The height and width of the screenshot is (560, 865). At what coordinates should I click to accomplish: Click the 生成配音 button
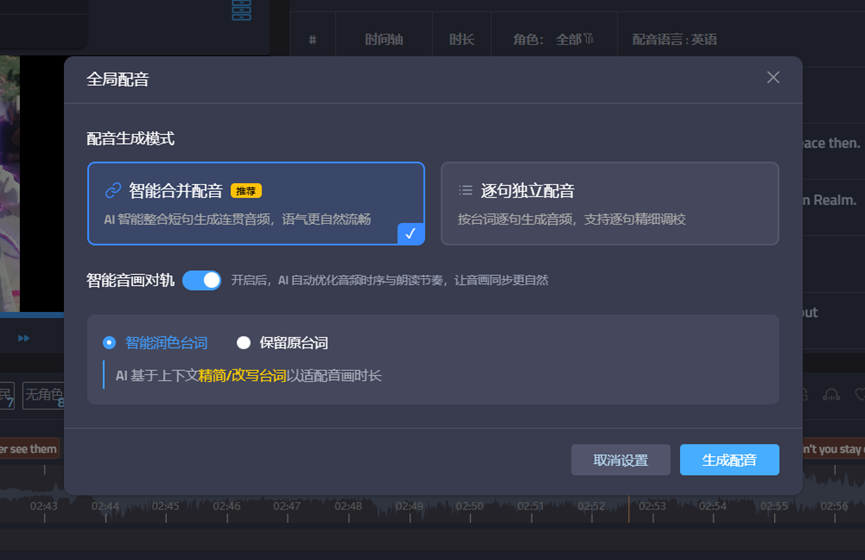point(729,460)
